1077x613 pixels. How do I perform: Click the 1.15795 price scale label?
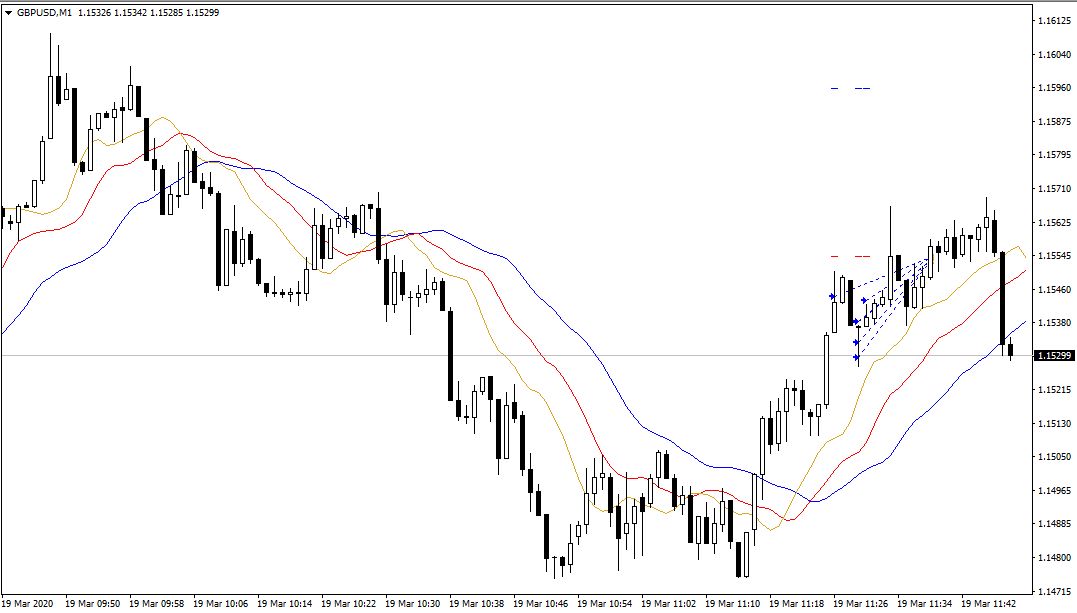[x=1054, y=155]
